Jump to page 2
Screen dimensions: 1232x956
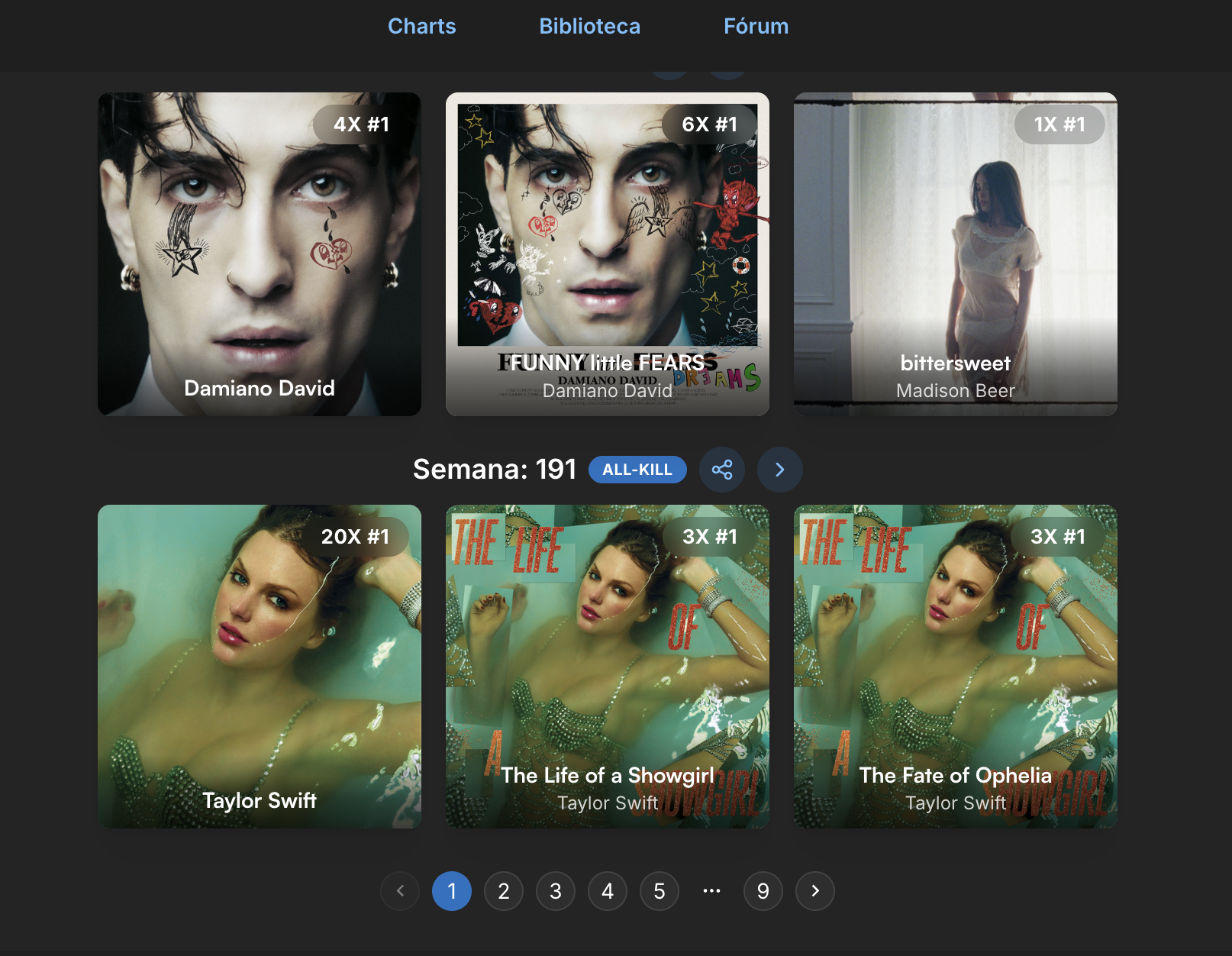point(504,891)
